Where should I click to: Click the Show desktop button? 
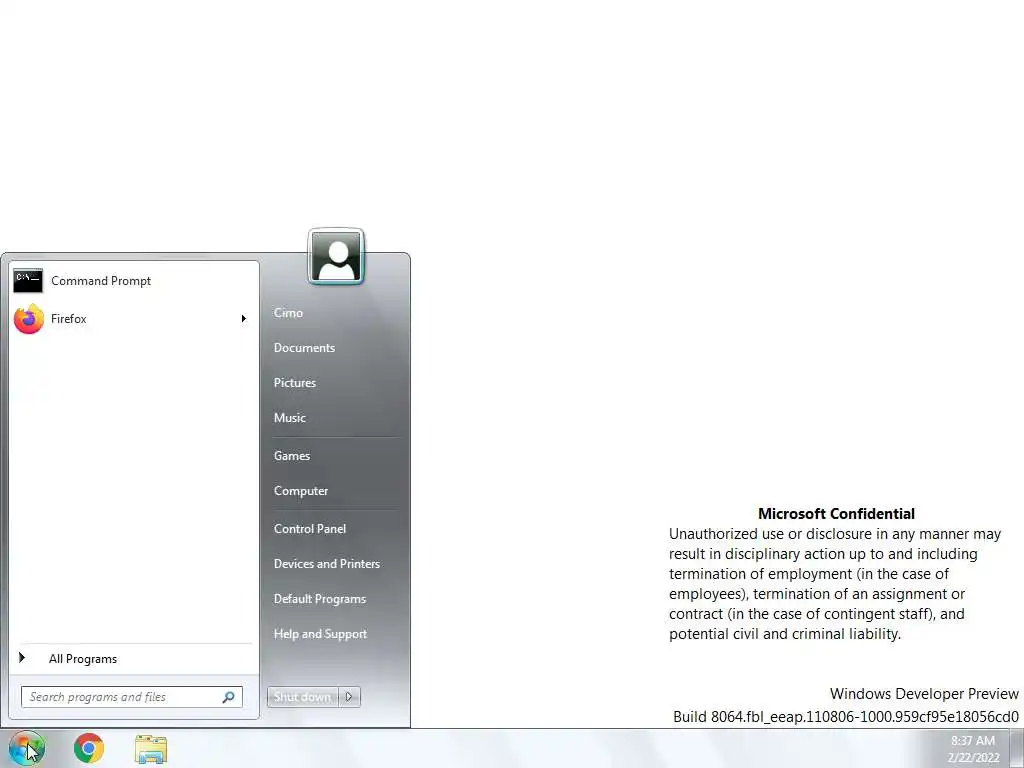[1017, 748]
